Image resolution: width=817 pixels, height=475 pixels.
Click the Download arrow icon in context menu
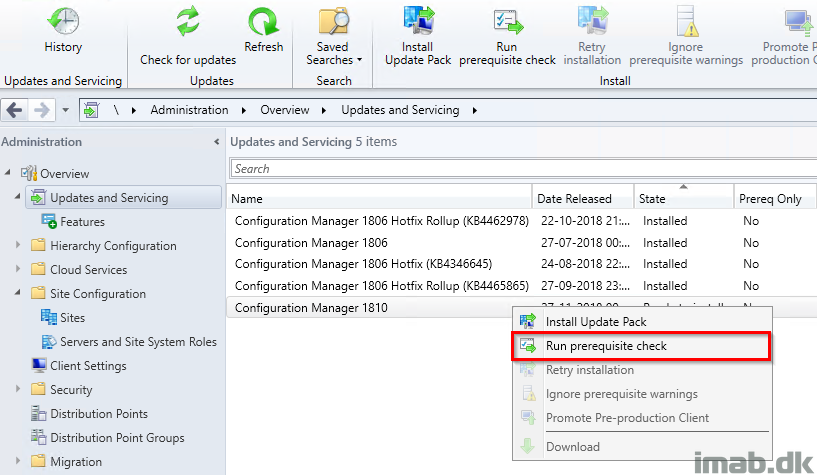click(x=528, y=446)
